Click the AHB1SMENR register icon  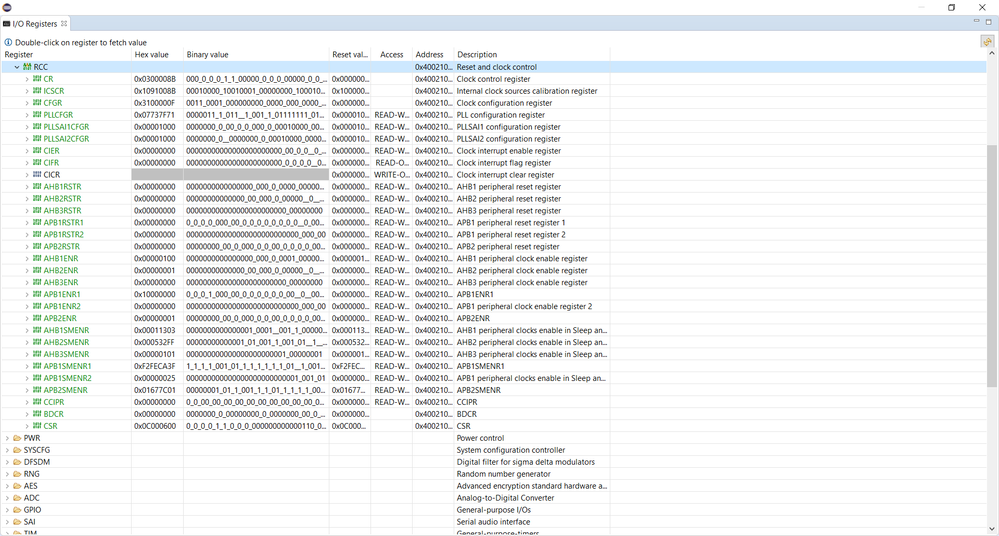(37, 330)
